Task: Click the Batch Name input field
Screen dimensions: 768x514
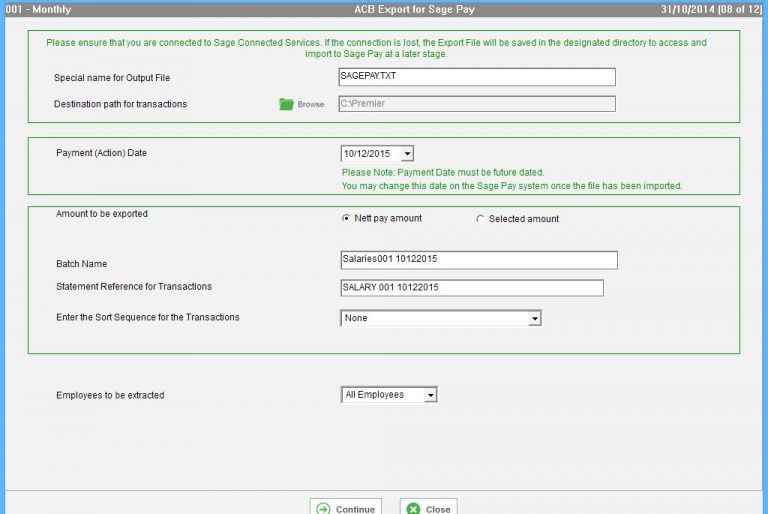Action: point(479,260)
